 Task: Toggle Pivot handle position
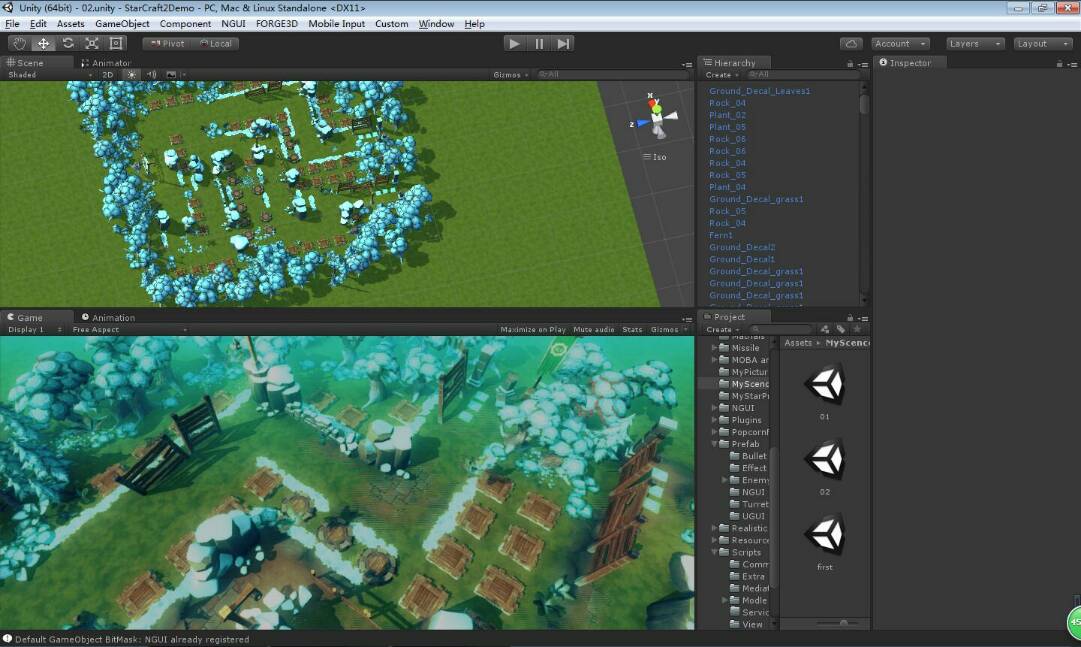pyautogui.click(x=167, y=43)
